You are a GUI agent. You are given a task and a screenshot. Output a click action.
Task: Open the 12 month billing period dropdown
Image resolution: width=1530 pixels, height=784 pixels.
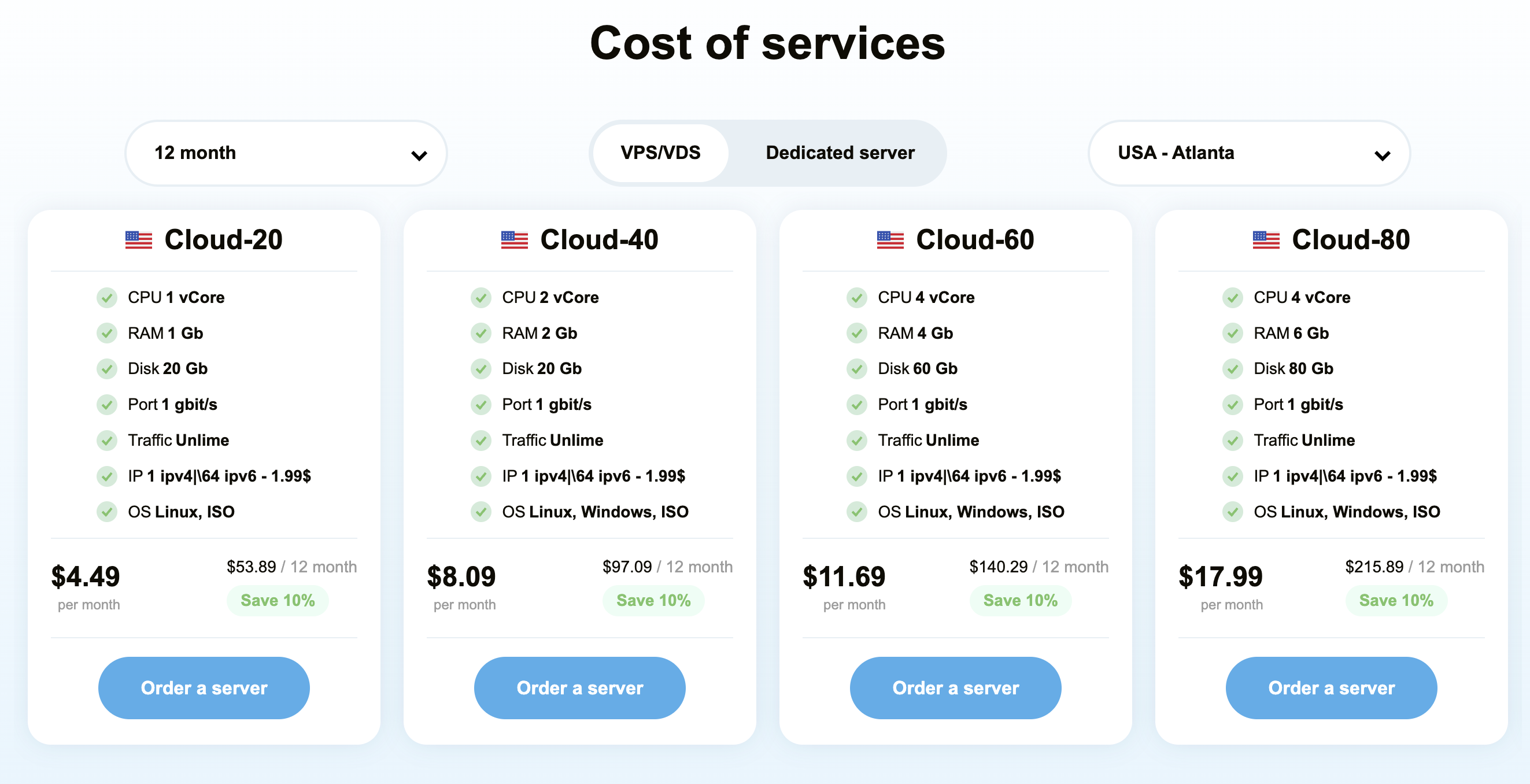coord(285,153)
